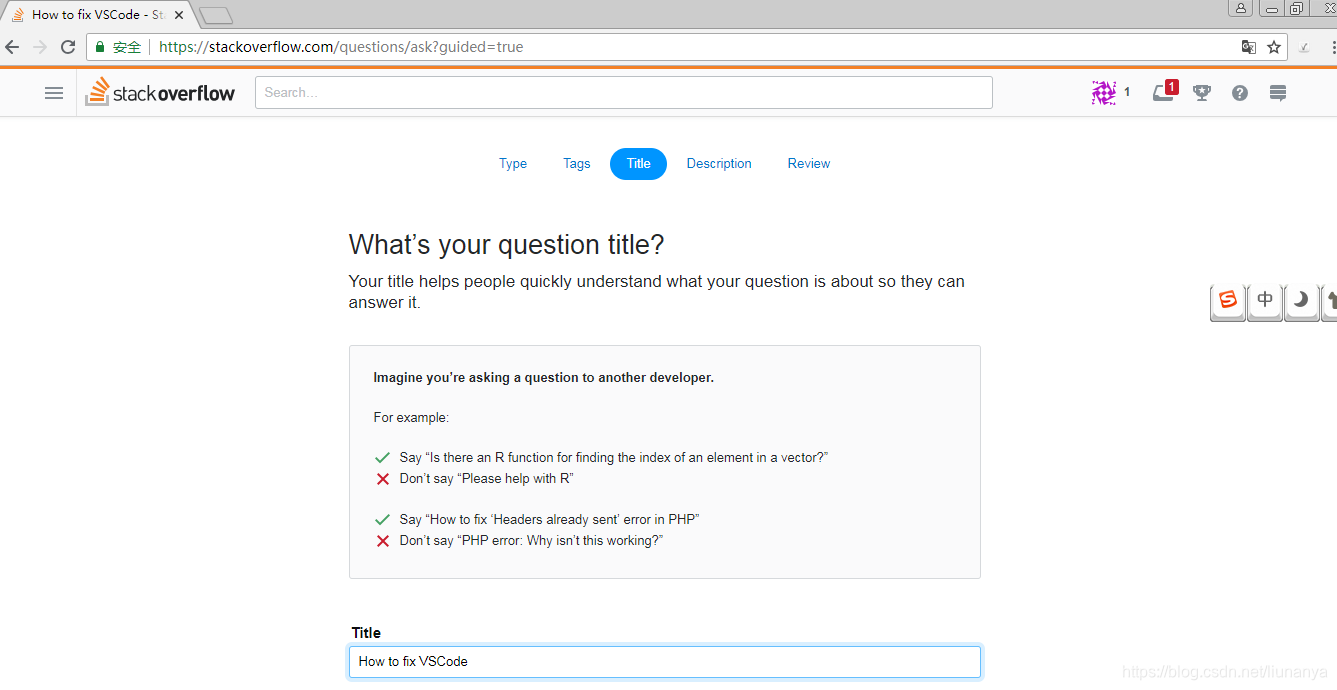Open the Stack Overflow inbox notifications
The height and width of the screenshot is (690, 1337).
click(1163, 92)
